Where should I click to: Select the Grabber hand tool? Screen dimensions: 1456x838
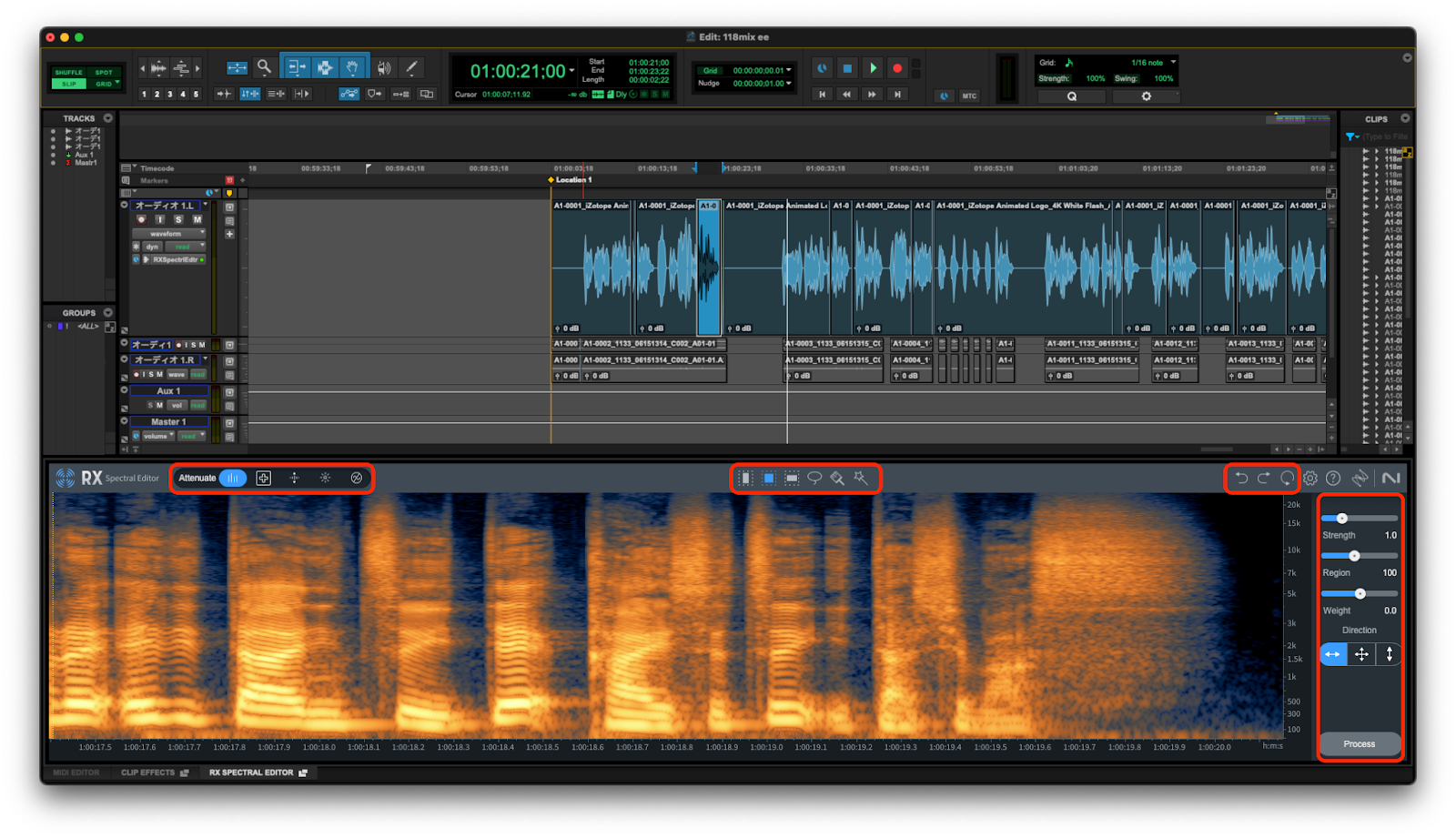352,67
